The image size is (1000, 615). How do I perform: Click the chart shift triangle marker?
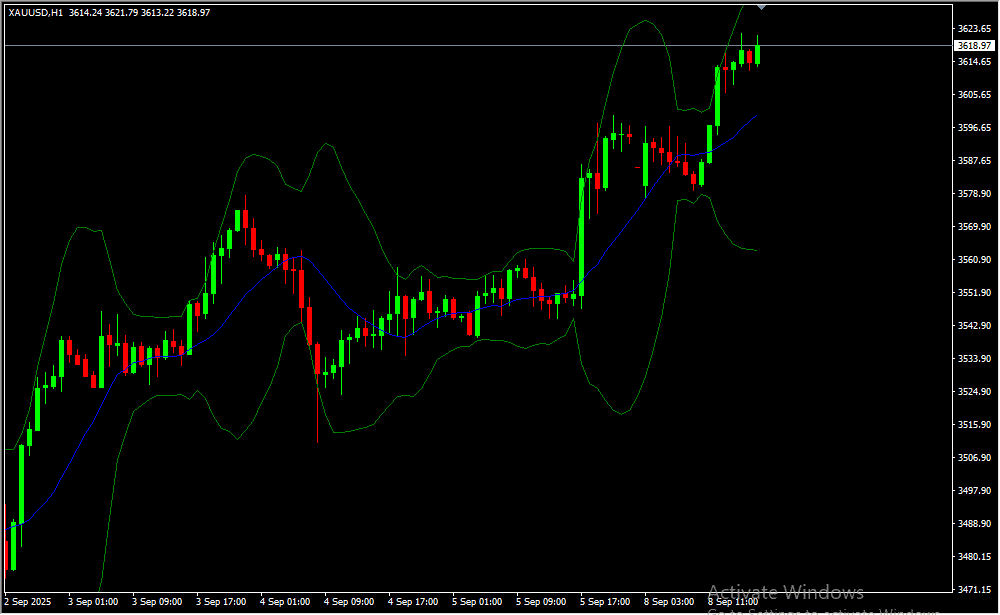pyautogui.click(x=762, y=6)
